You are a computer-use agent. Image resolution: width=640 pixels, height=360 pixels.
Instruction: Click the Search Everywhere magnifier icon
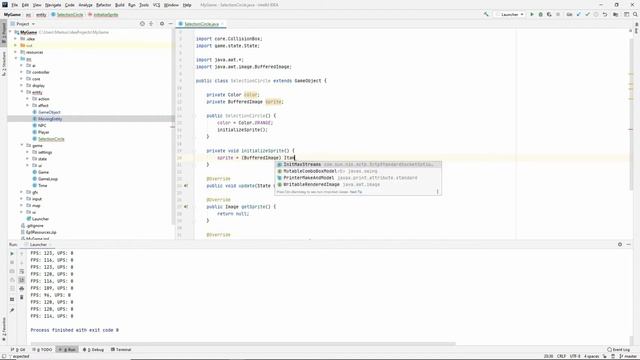(636, 14)
